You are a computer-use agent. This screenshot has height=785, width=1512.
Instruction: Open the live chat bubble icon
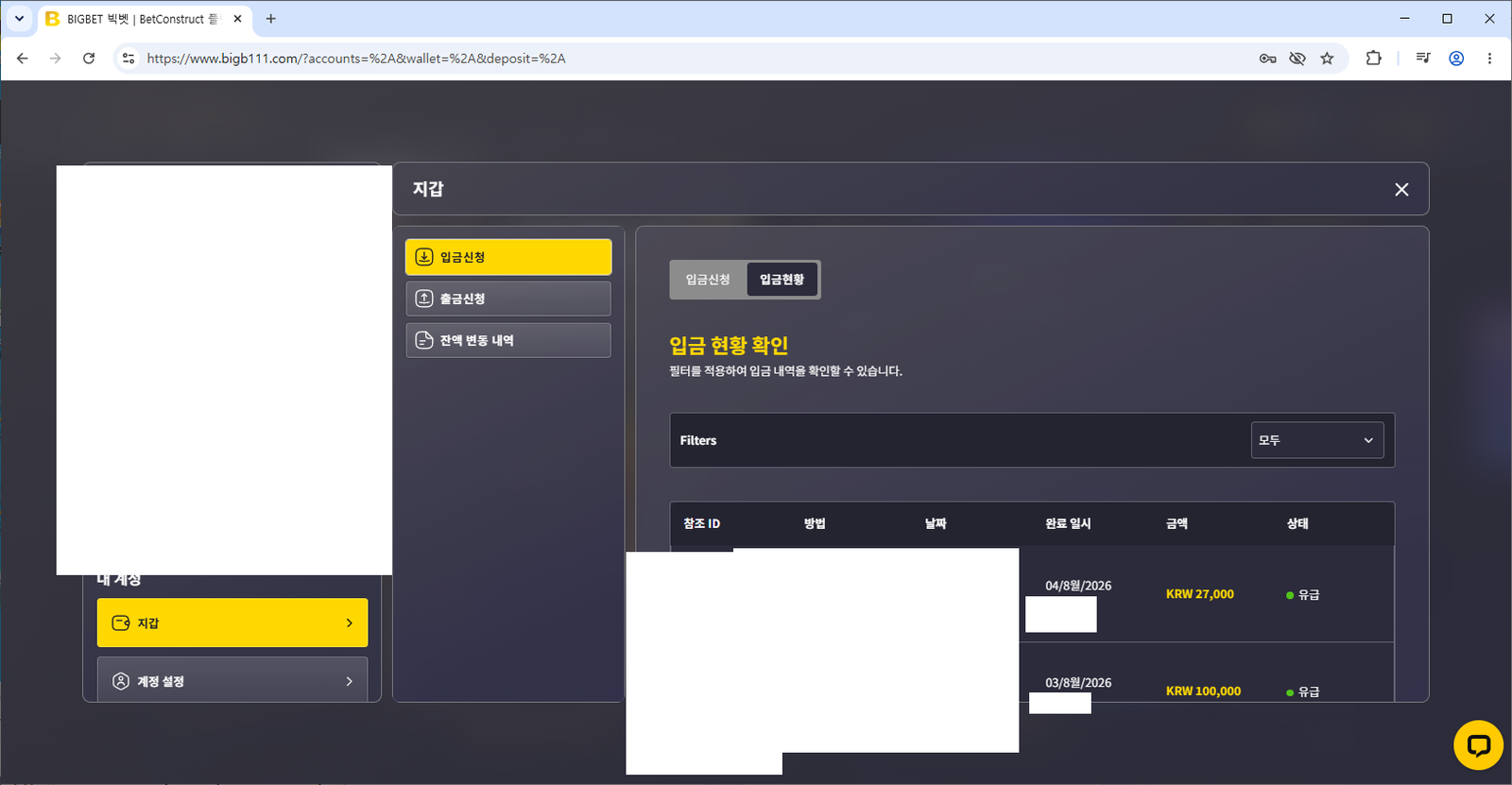[x=1478, y=745]
